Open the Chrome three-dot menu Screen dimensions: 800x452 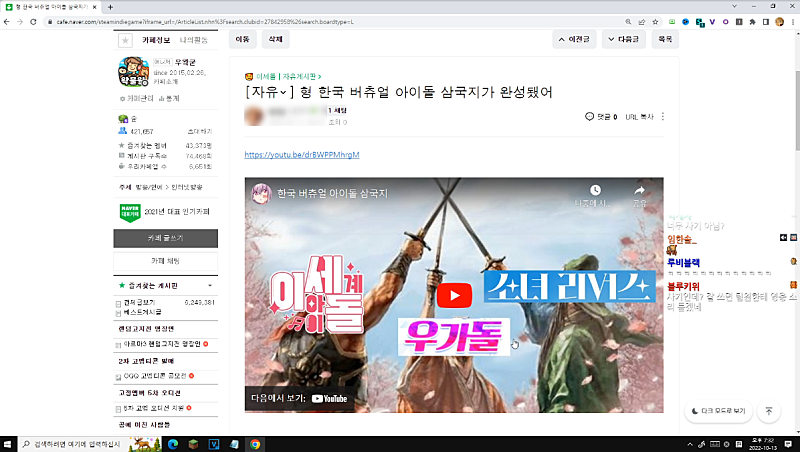pyautogui.click(x=793, y=22)
